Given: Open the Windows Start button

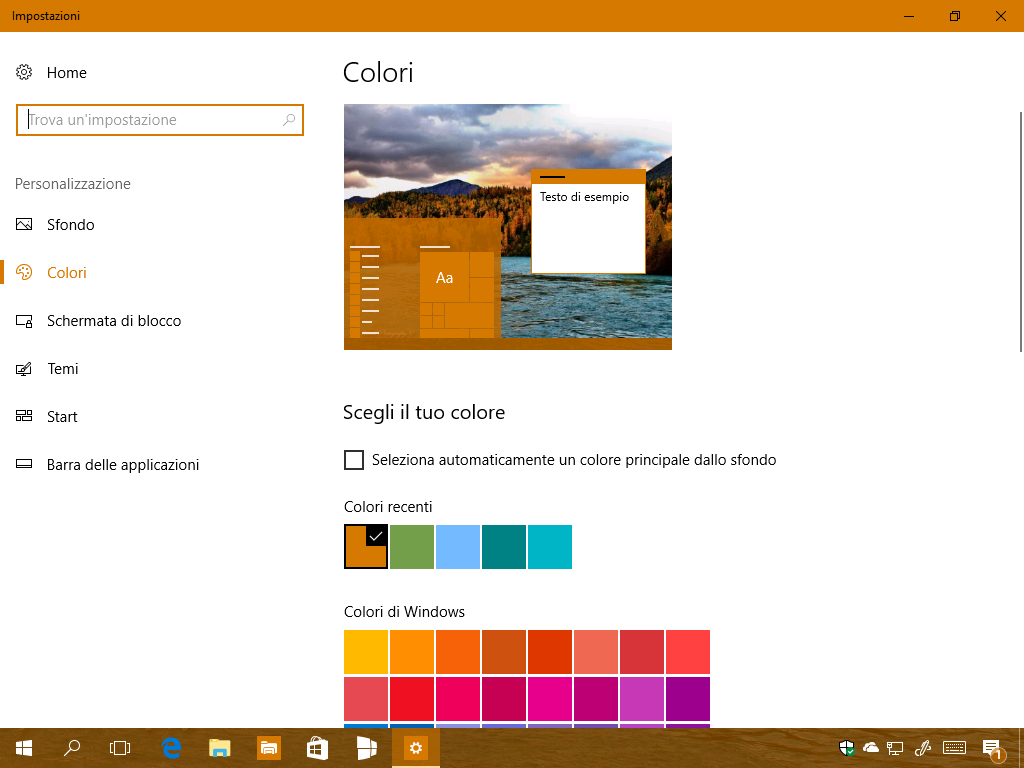Looking at the screenshot, I should [24, 748].
